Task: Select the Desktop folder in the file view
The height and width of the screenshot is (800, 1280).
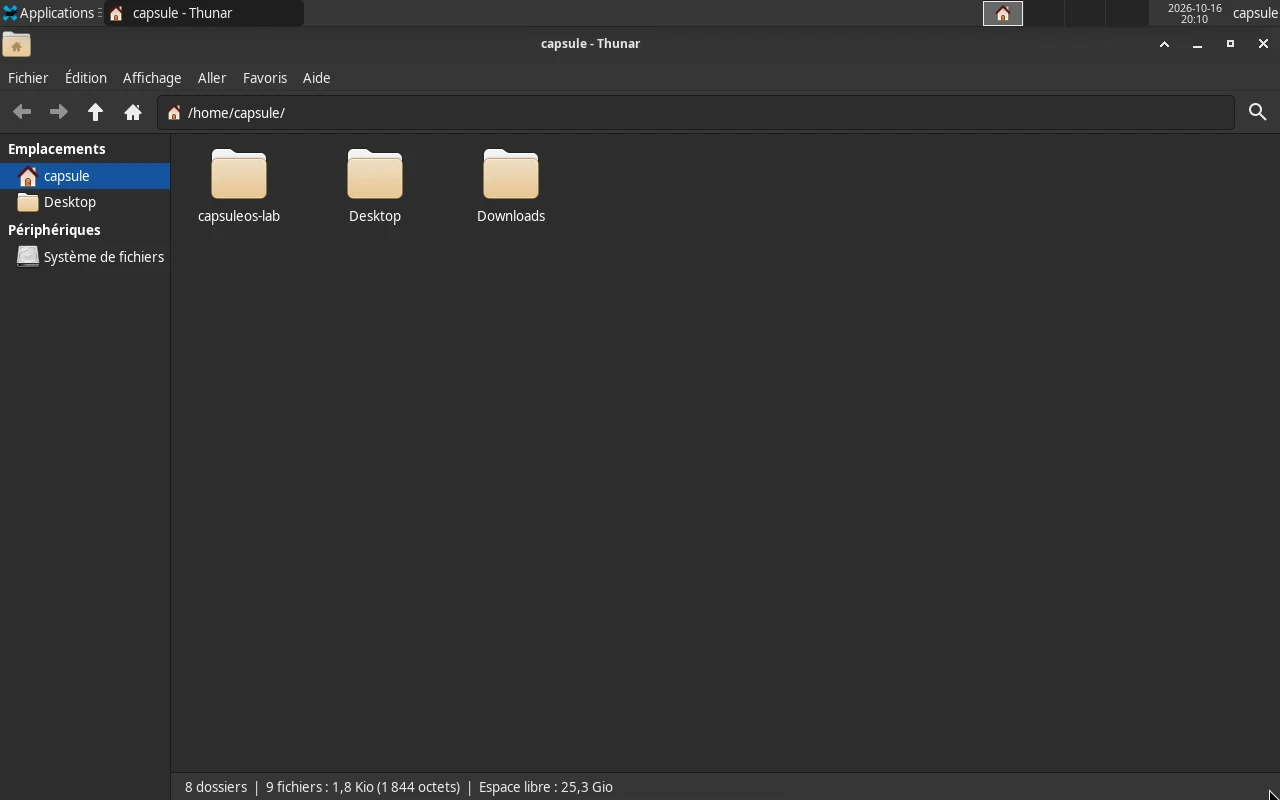Action: pos(375,186)
